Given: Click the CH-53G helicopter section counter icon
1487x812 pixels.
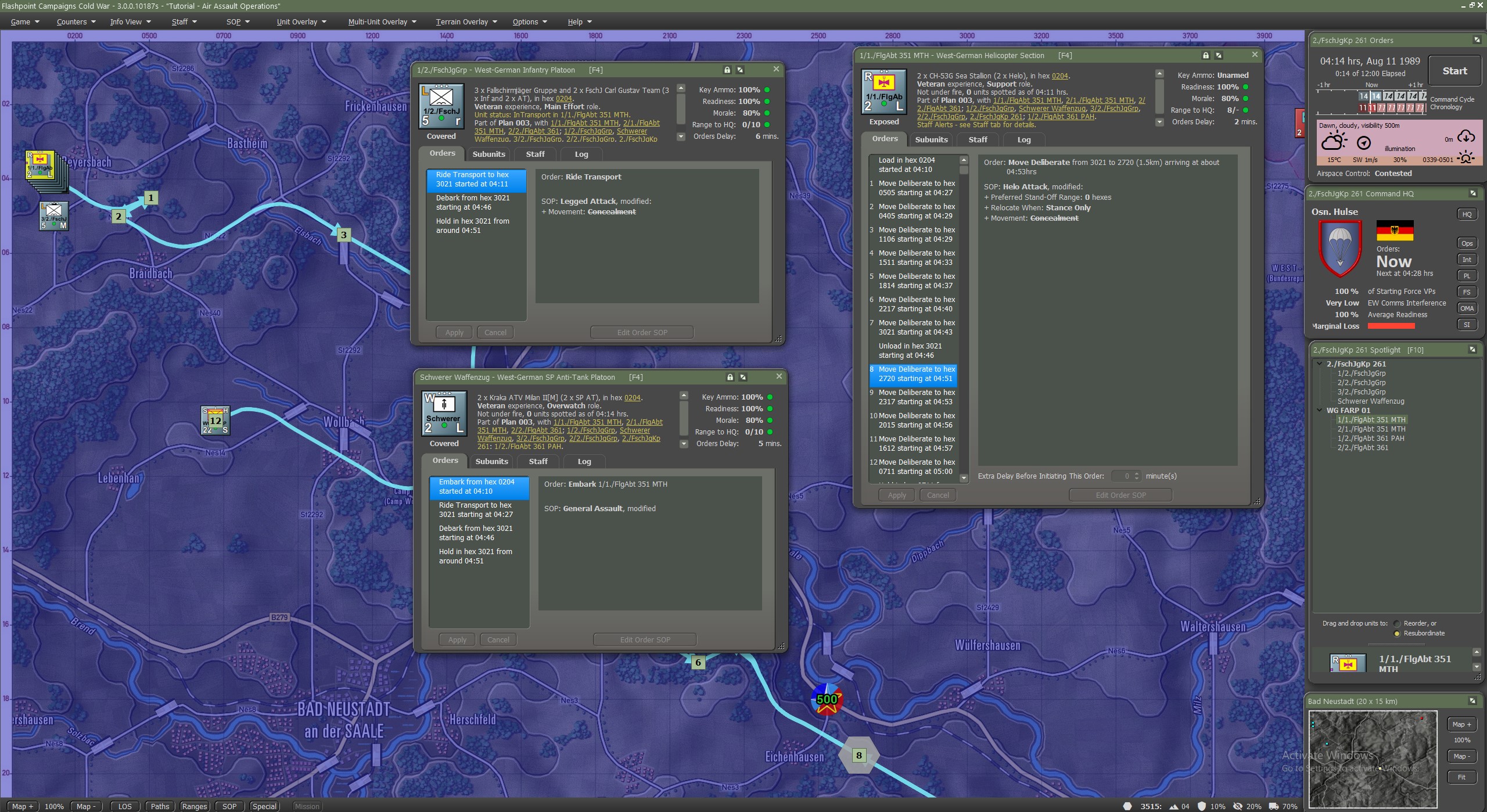Looking at the screenshot, I should [883, 92].
